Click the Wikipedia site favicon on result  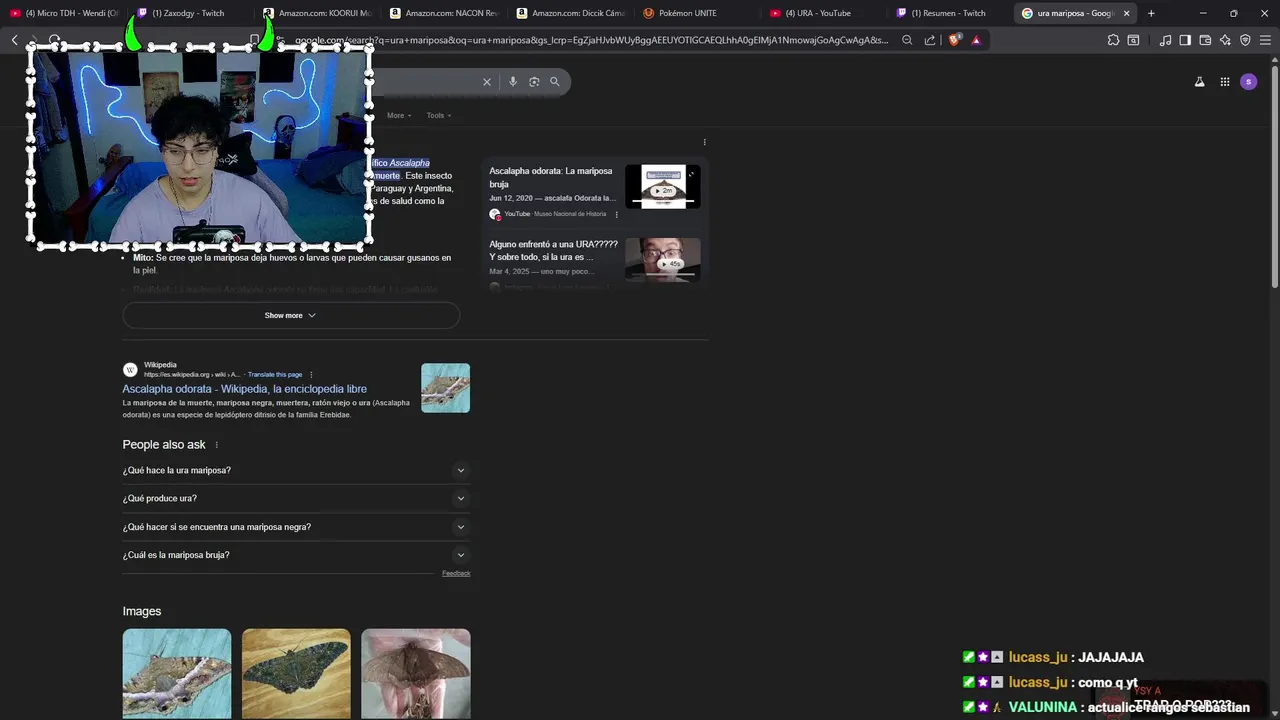tap(130, 370)
